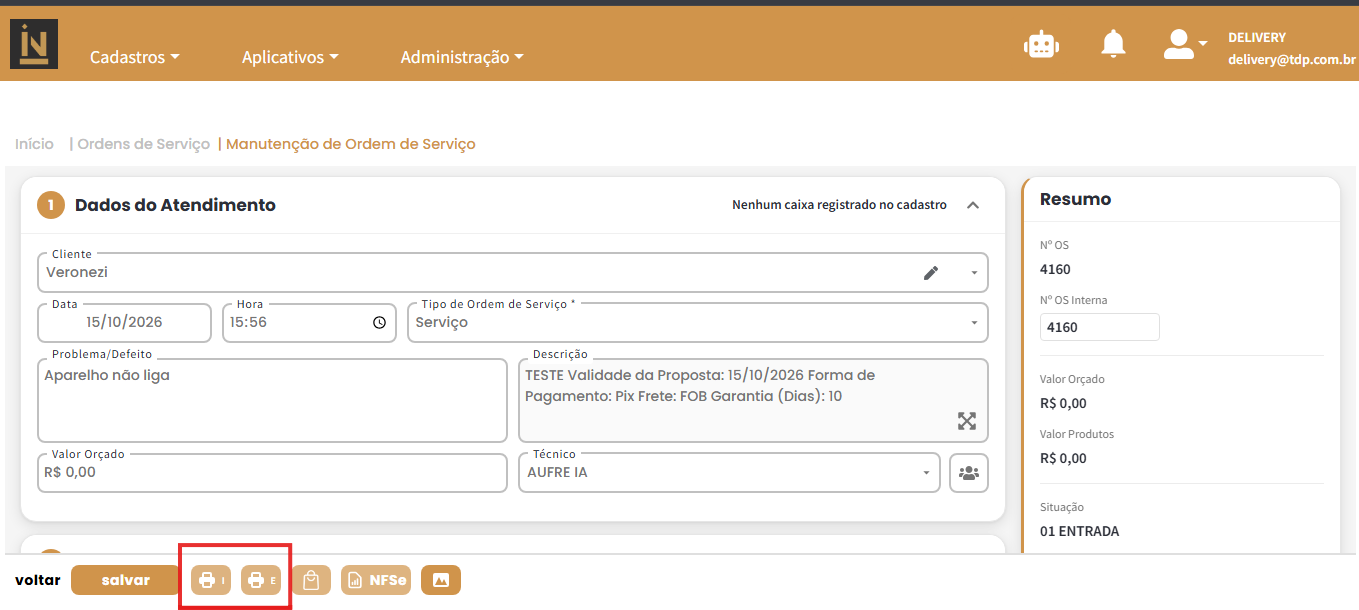Go back using voltar
Viewport: 1359px width, 610px height.
point(38,580)
